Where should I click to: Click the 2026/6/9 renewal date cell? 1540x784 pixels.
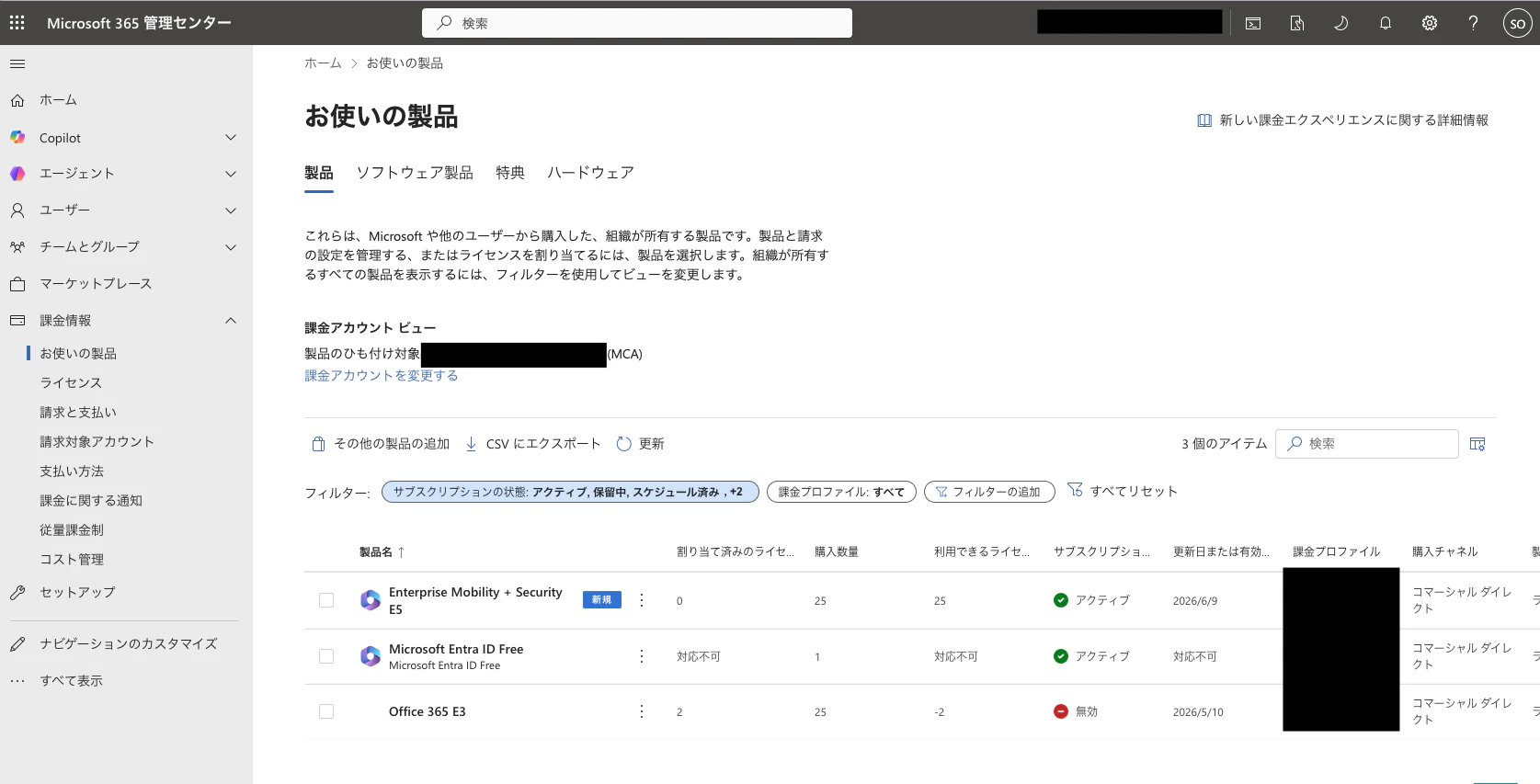point(1195,601)
